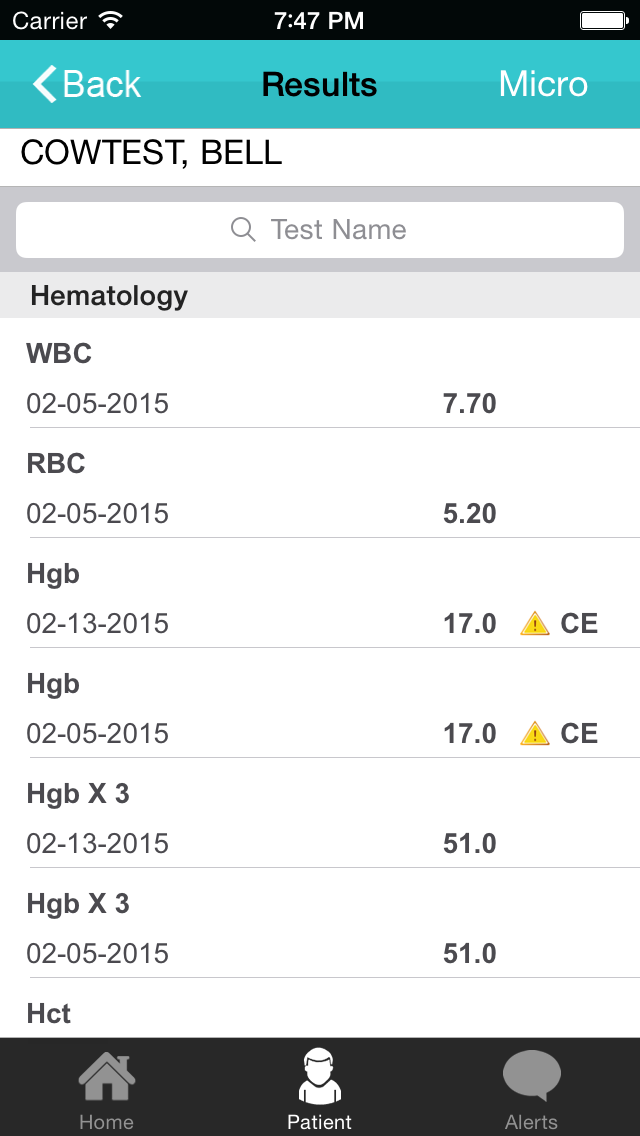
Task: Tap warning triangle on Hgb 02-05-2015
Action: pos(535,733)
